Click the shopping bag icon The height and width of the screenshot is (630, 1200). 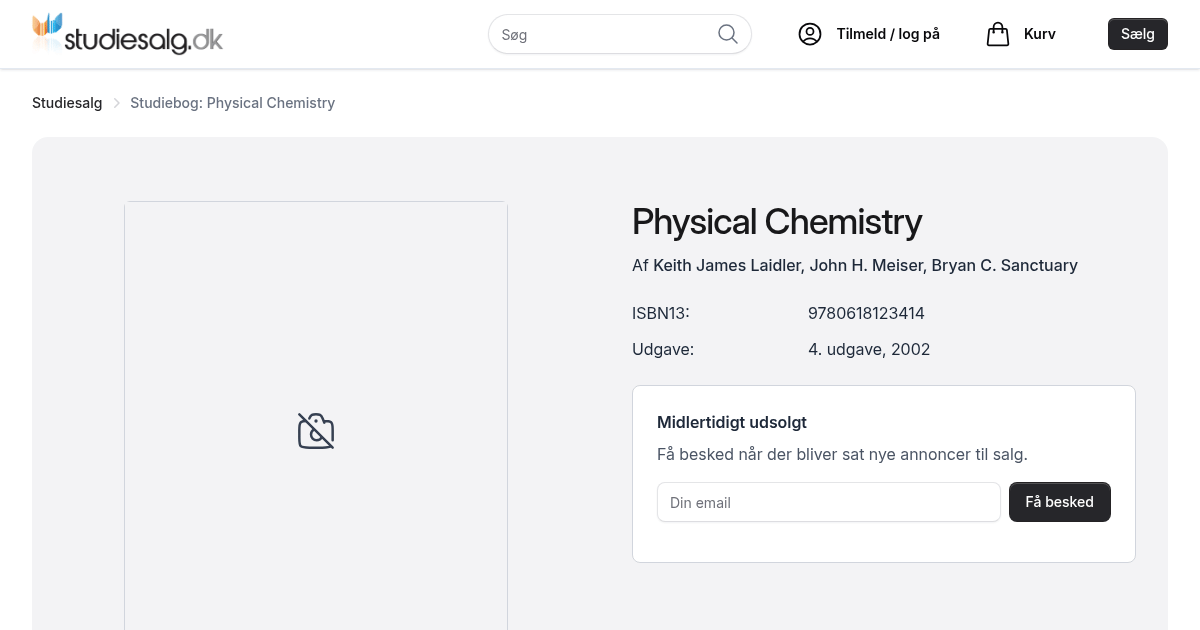click(x=997, y=34)
